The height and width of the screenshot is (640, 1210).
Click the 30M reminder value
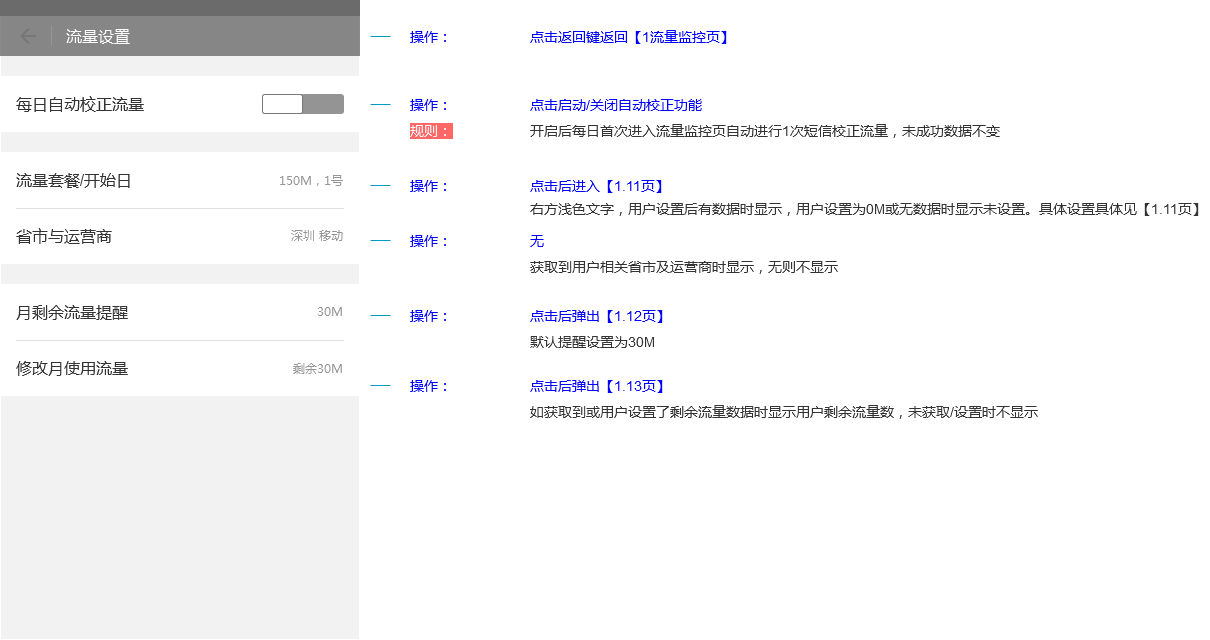click(330, 312)
